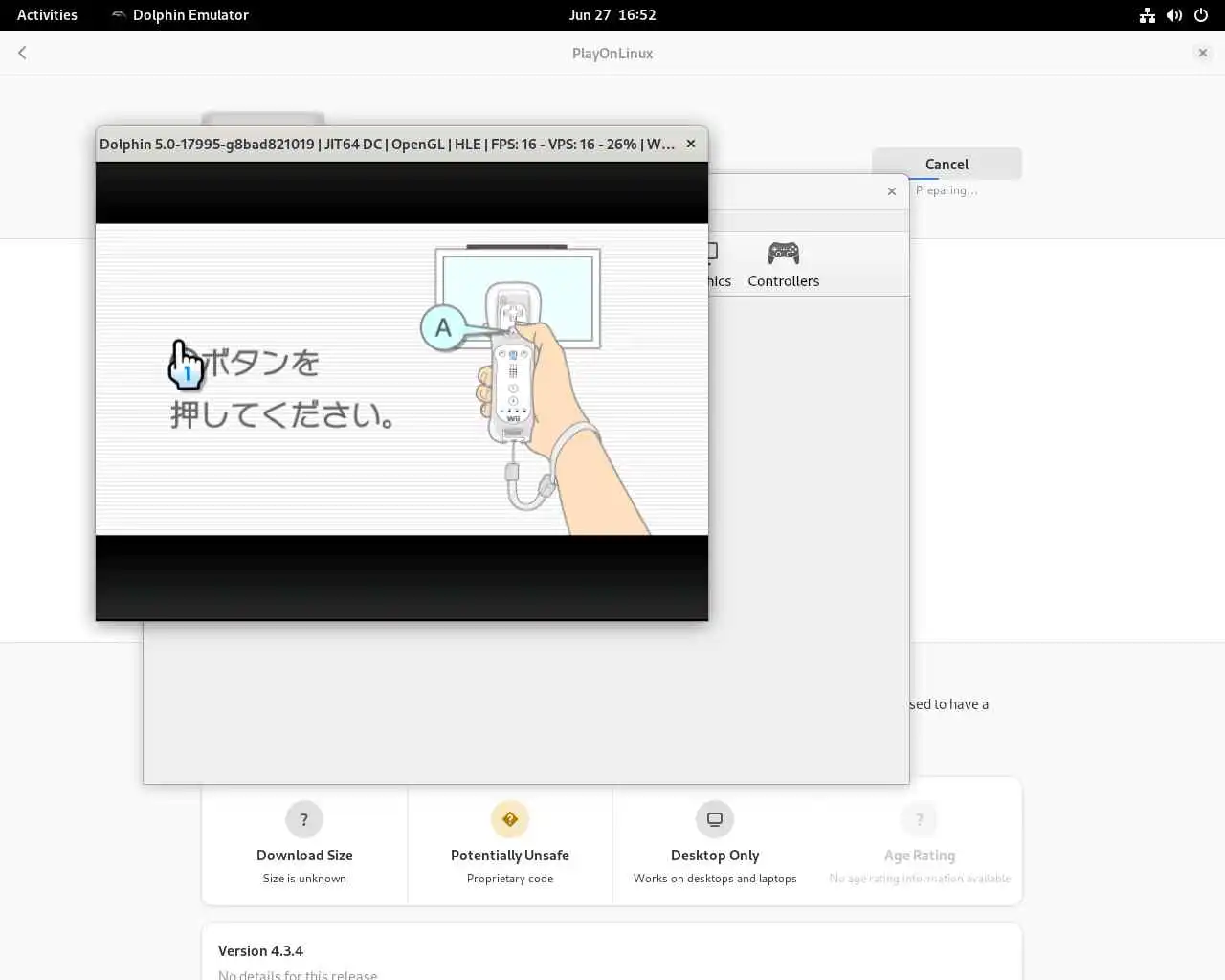Click the A button bubble in the game

[x=443, y=327]
